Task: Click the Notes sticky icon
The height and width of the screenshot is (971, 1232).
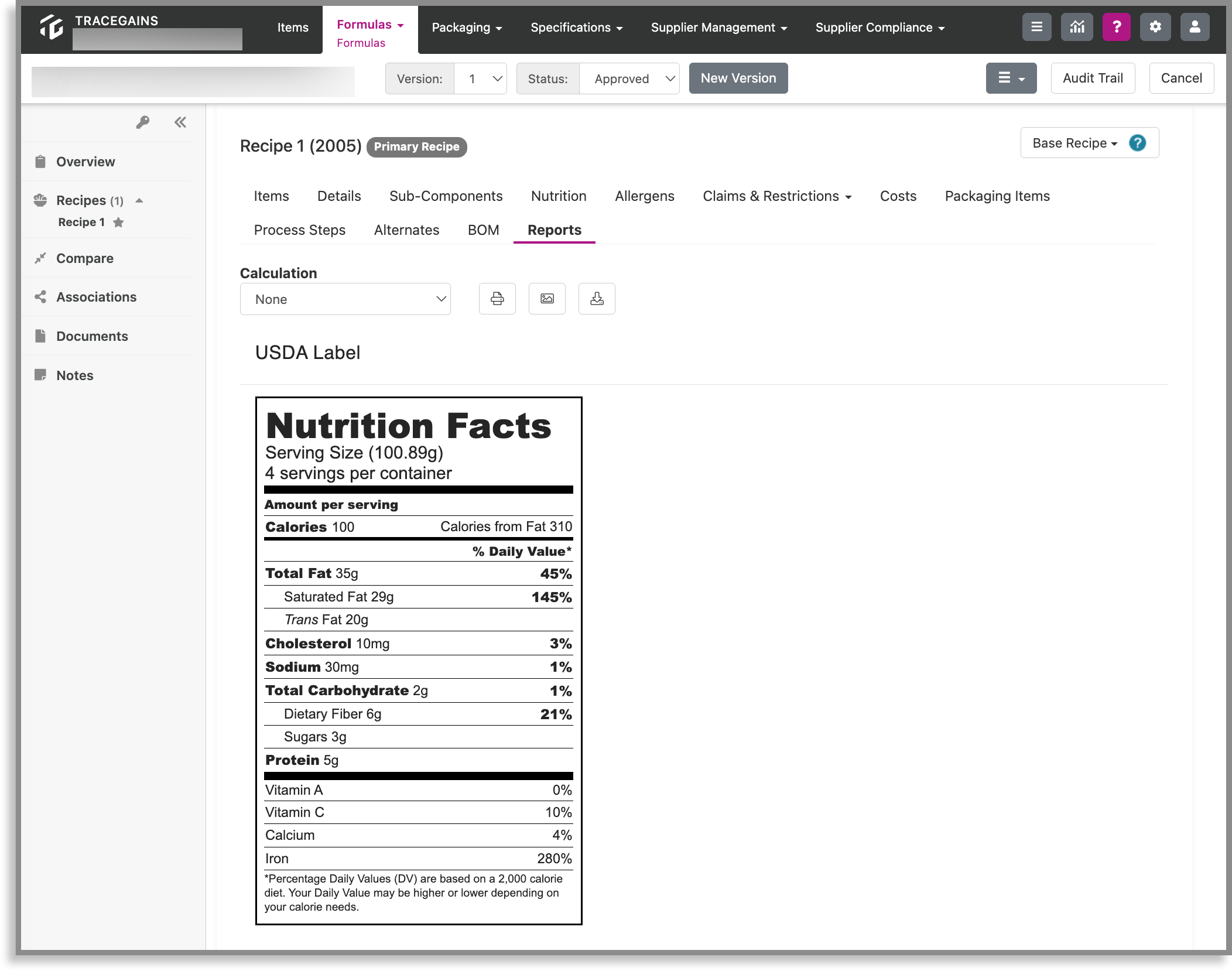Action: [x=40, y=375]
